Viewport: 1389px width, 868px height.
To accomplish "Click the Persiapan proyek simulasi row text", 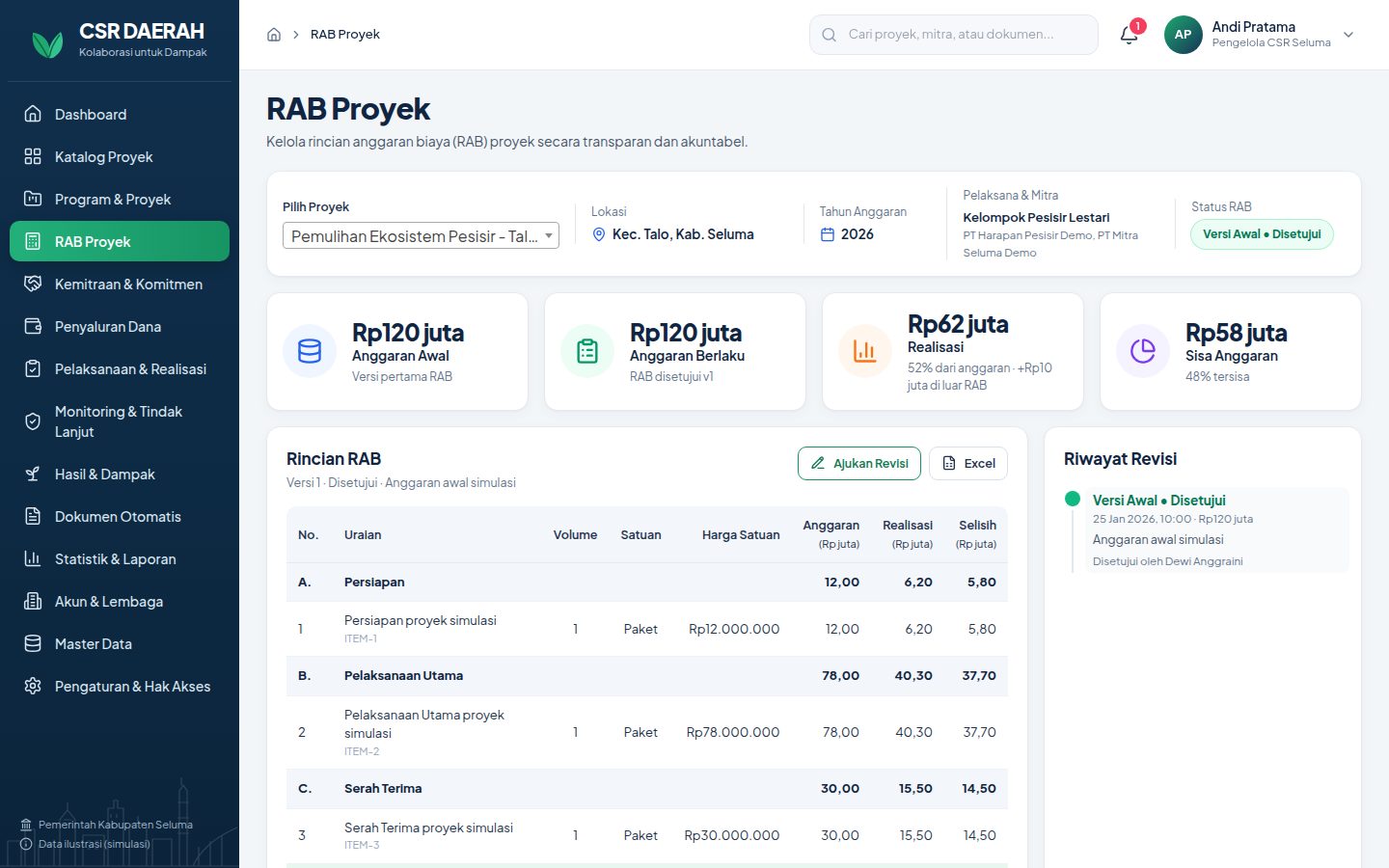I will point(421,620).
